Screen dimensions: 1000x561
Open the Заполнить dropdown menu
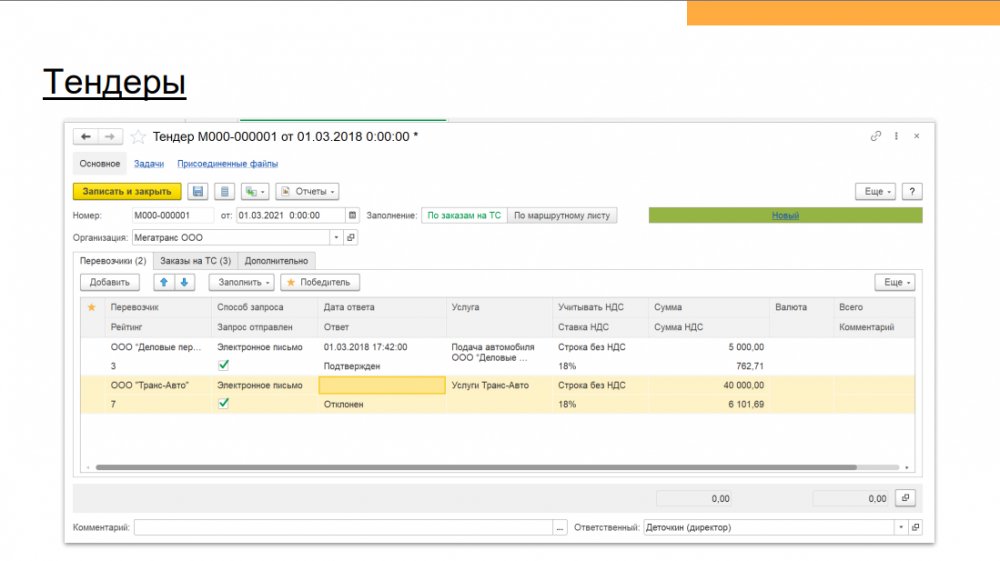241,282
